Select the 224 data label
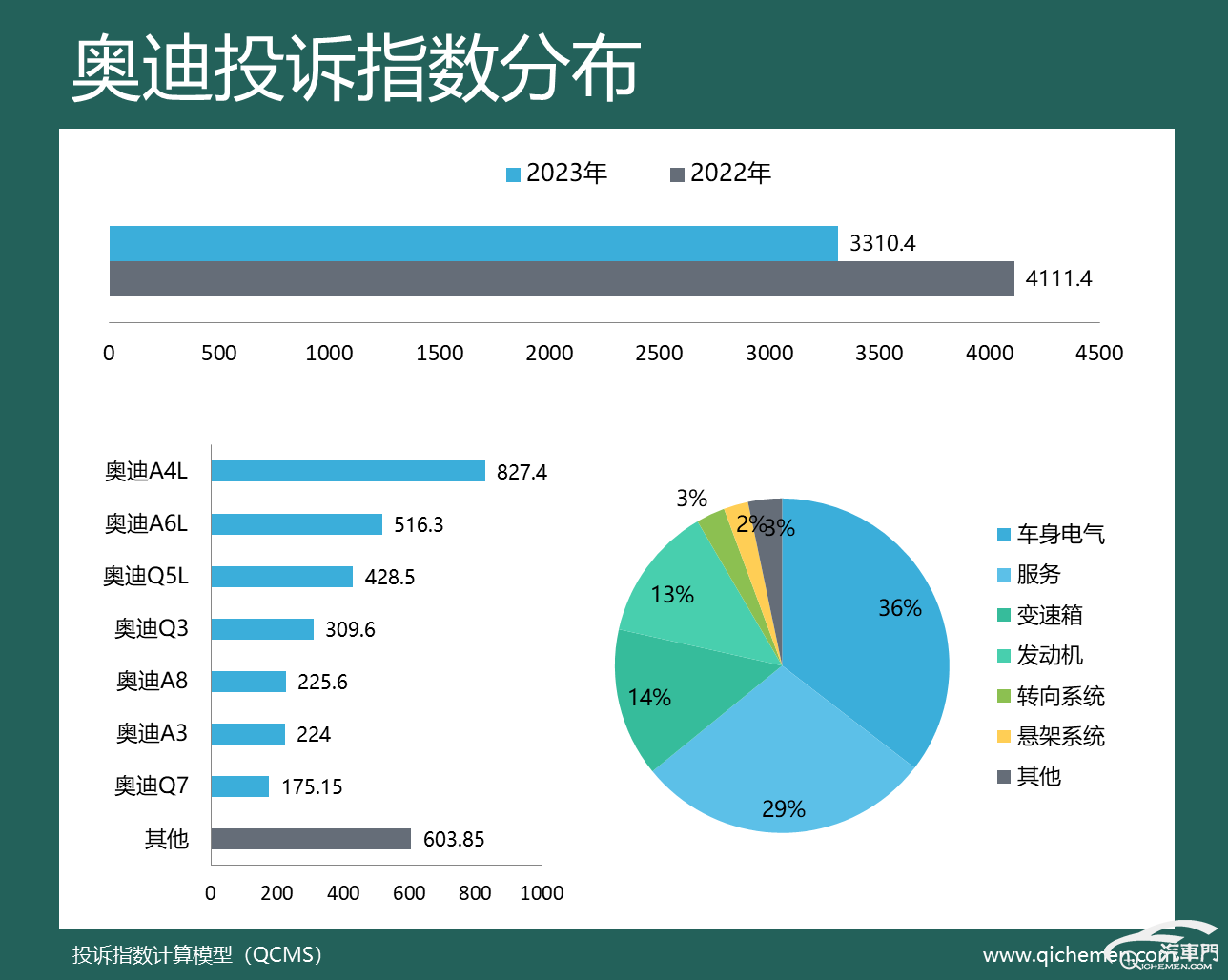The height and width of the screenshot is (980, 1228). (x=314, y=734)
